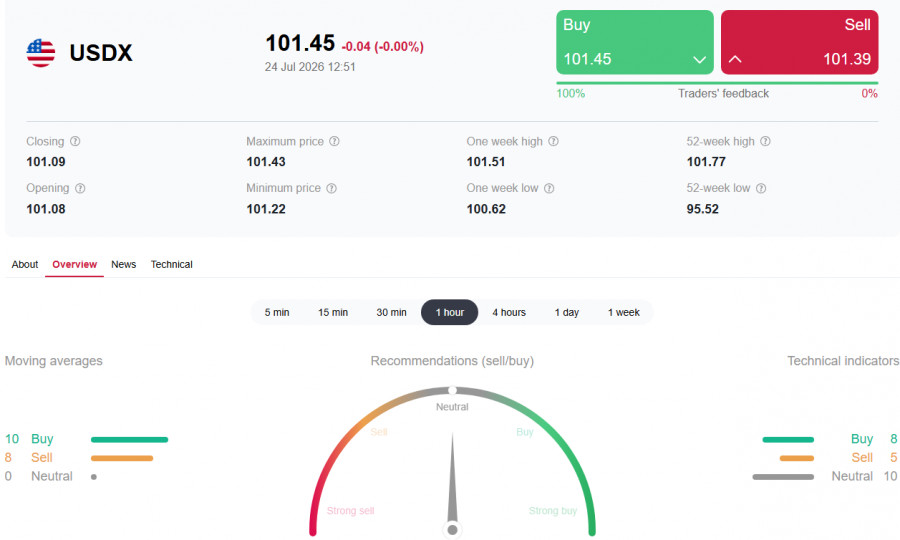
Task: Click the Opening value 101.08
Action: [x=46, y=209]
